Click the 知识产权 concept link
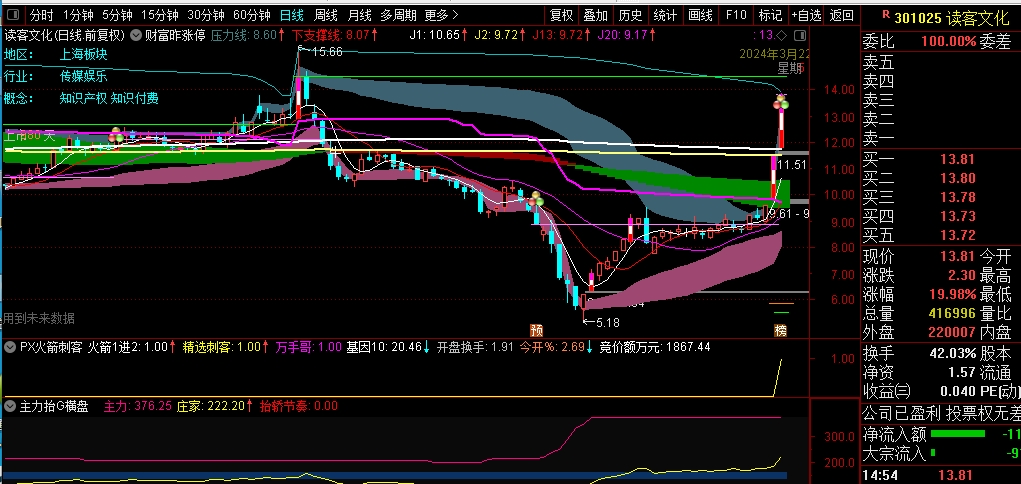1021x484 pixels. coord(83,98)
